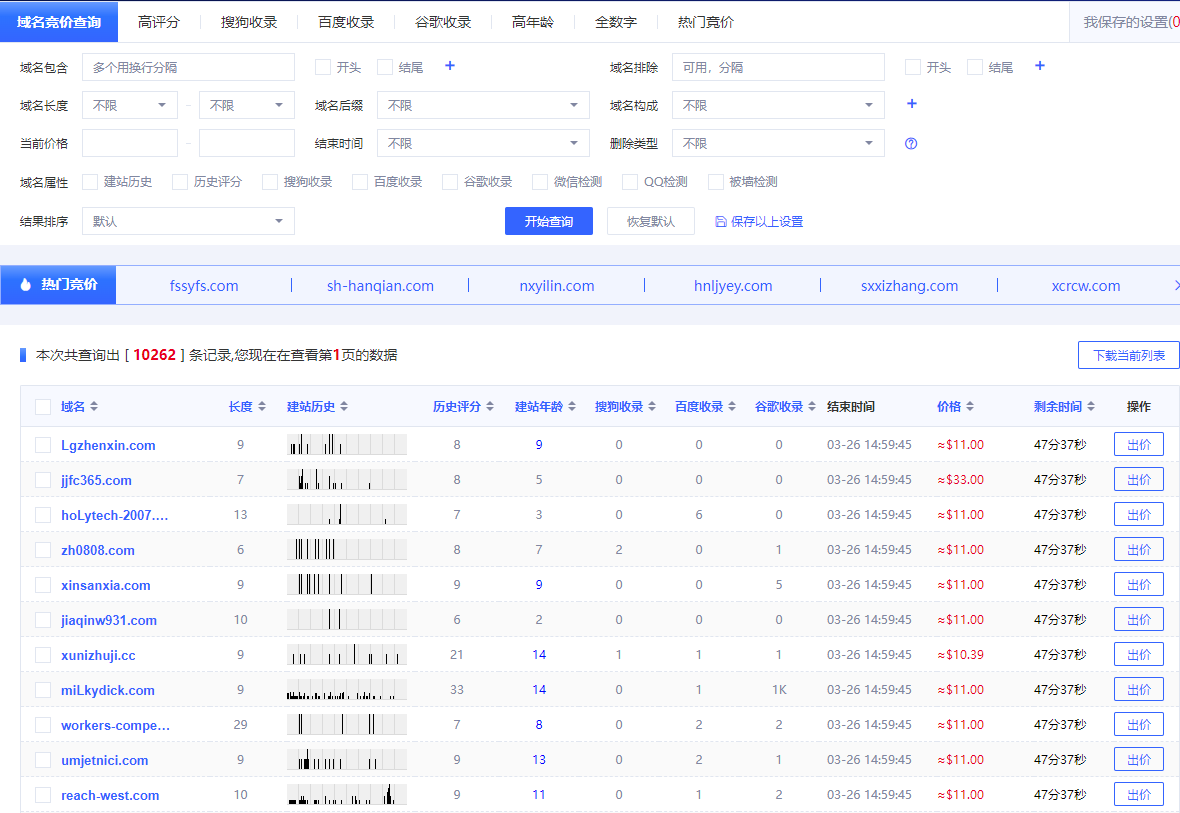
Task: Click the 开始查询 button
Action: [549, 221]
